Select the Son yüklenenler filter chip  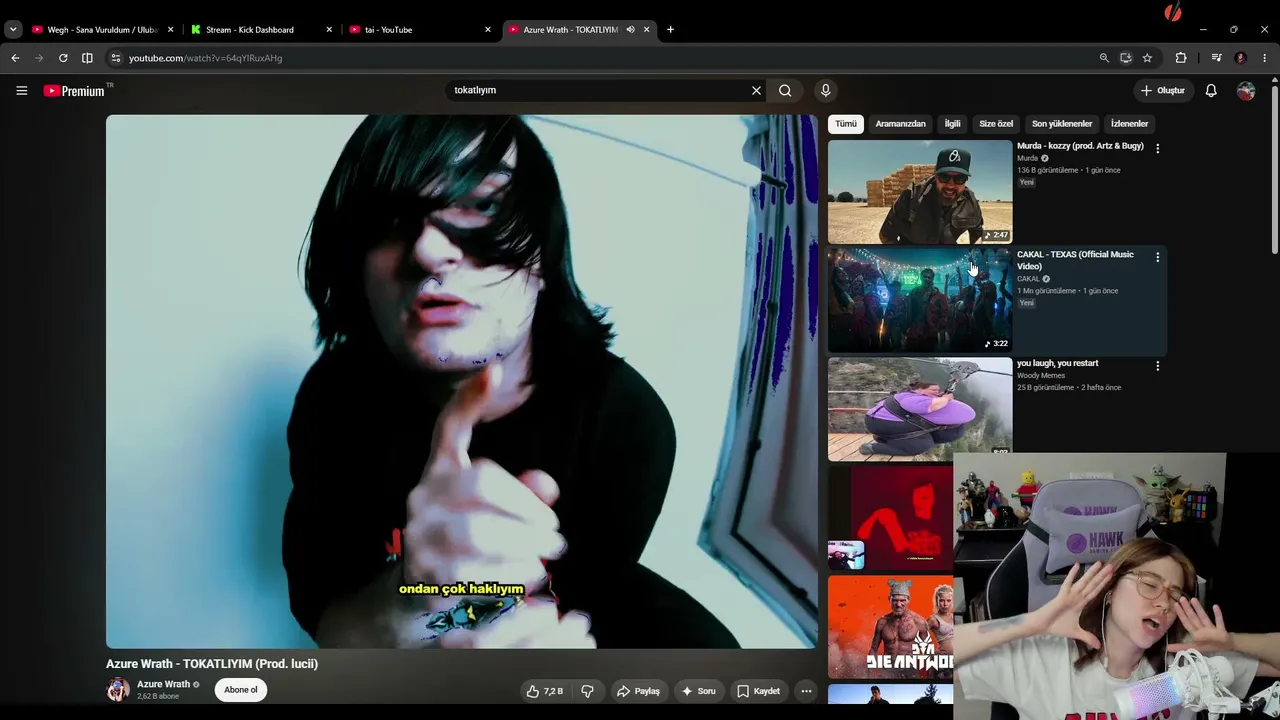pos(1062,124)
